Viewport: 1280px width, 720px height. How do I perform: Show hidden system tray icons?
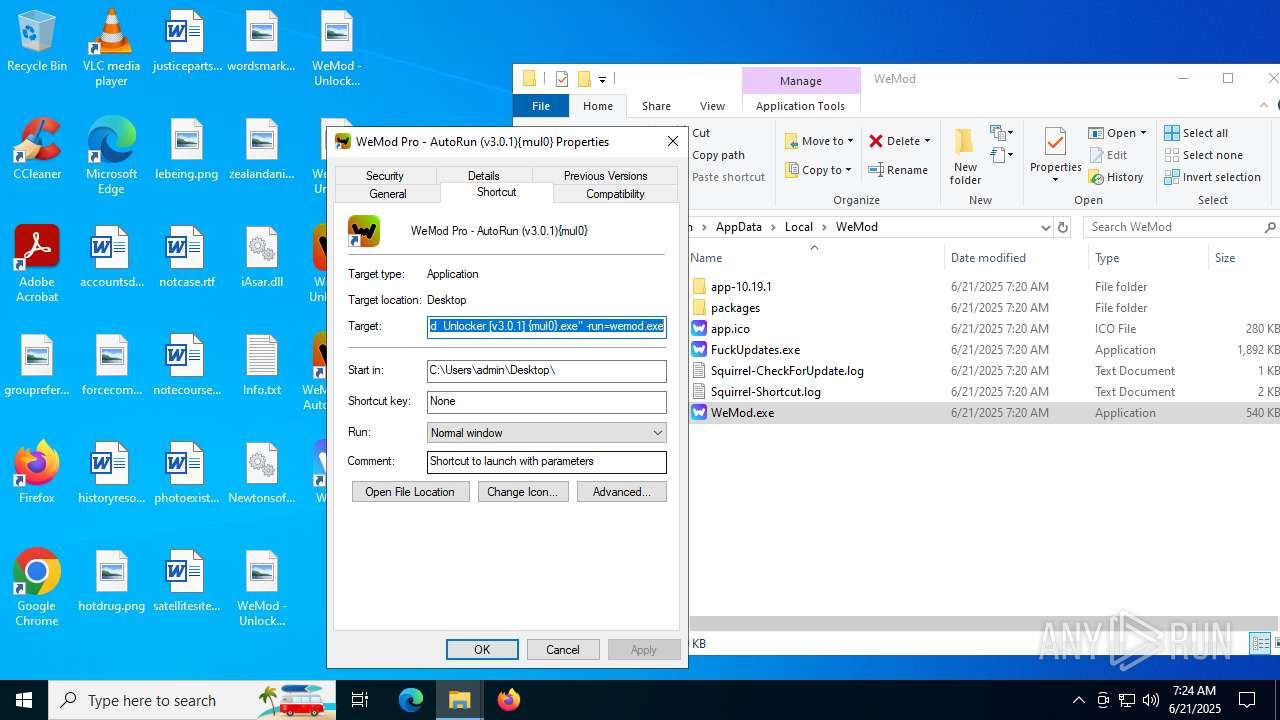coord(1079,700)
